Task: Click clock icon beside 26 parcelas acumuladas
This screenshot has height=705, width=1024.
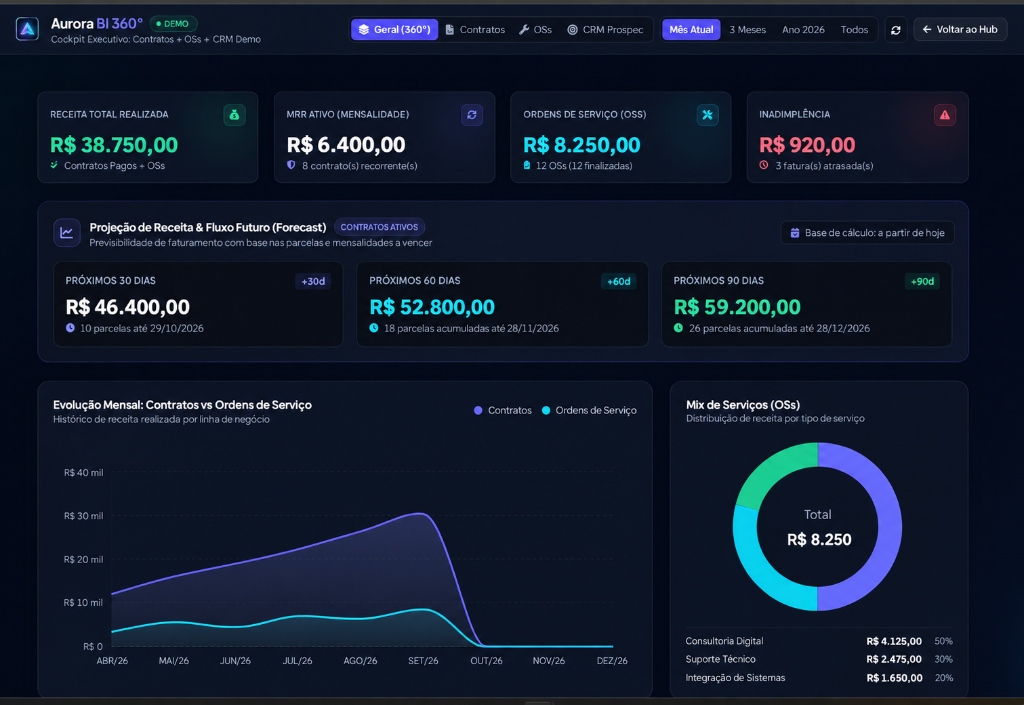Action: (679, 328)
